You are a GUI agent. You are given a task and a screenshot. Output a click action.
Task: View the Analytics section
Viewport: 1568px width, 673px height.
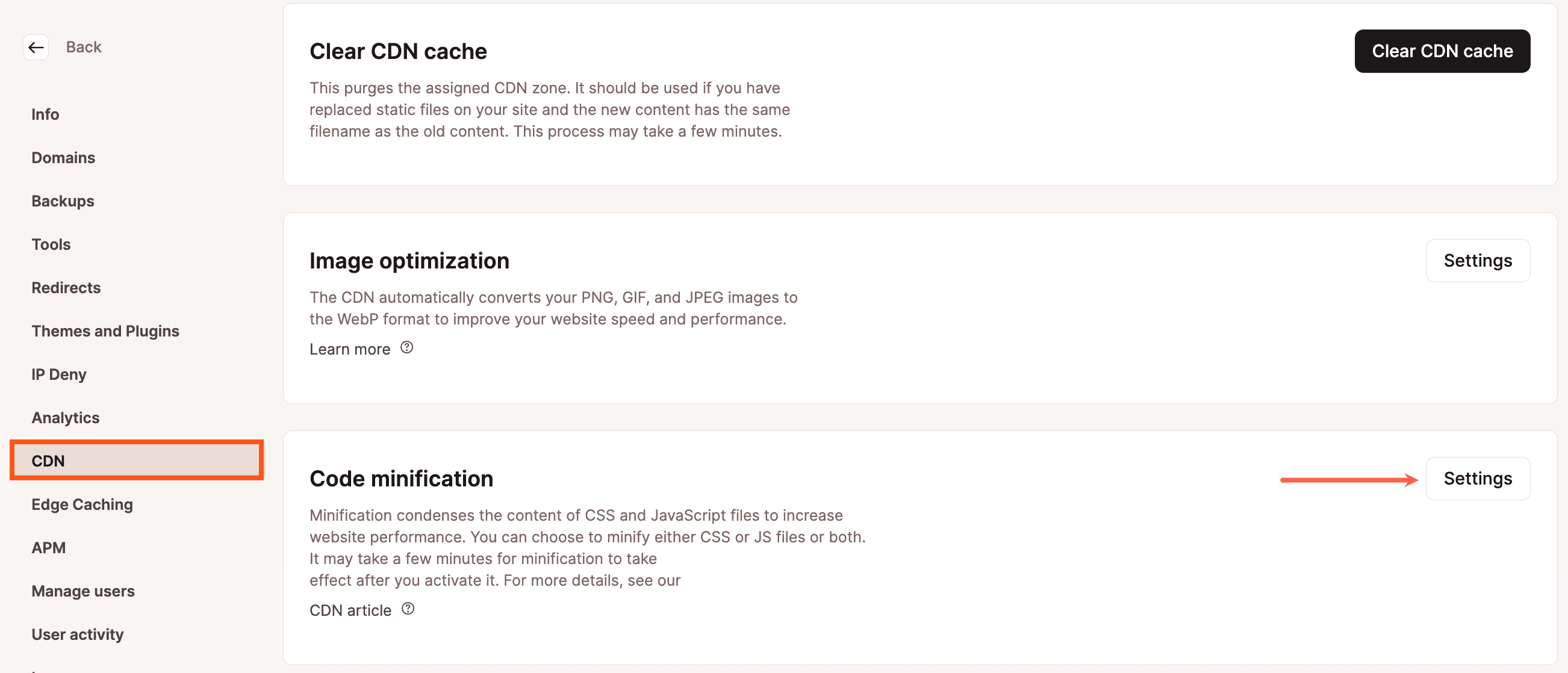[65, 417]
